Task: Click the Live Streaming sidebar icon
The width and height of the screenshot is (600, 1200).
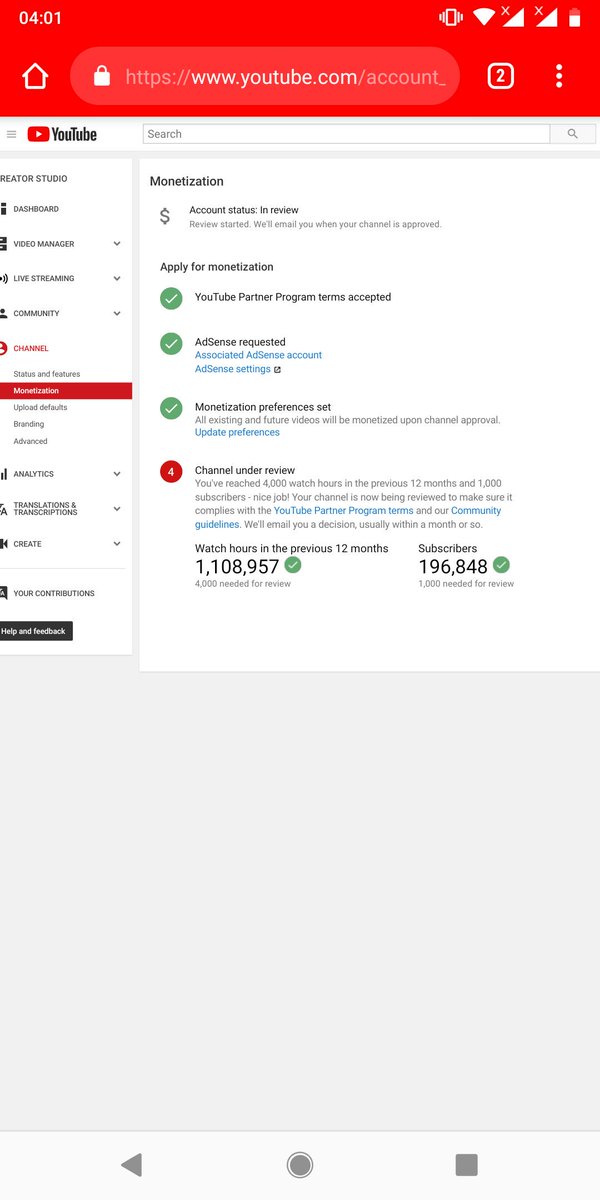Action: coord(3,279)
